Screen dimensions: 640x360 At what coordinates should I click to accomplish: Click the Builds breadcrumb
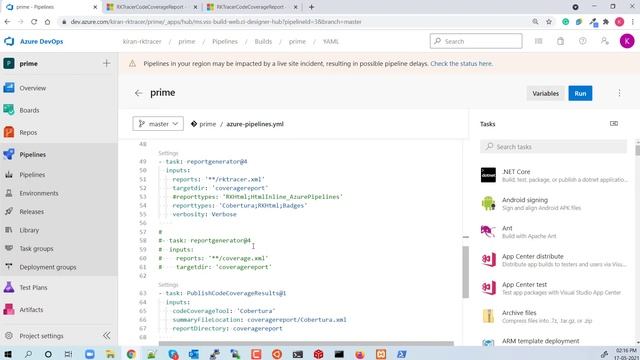coord(263,42)
